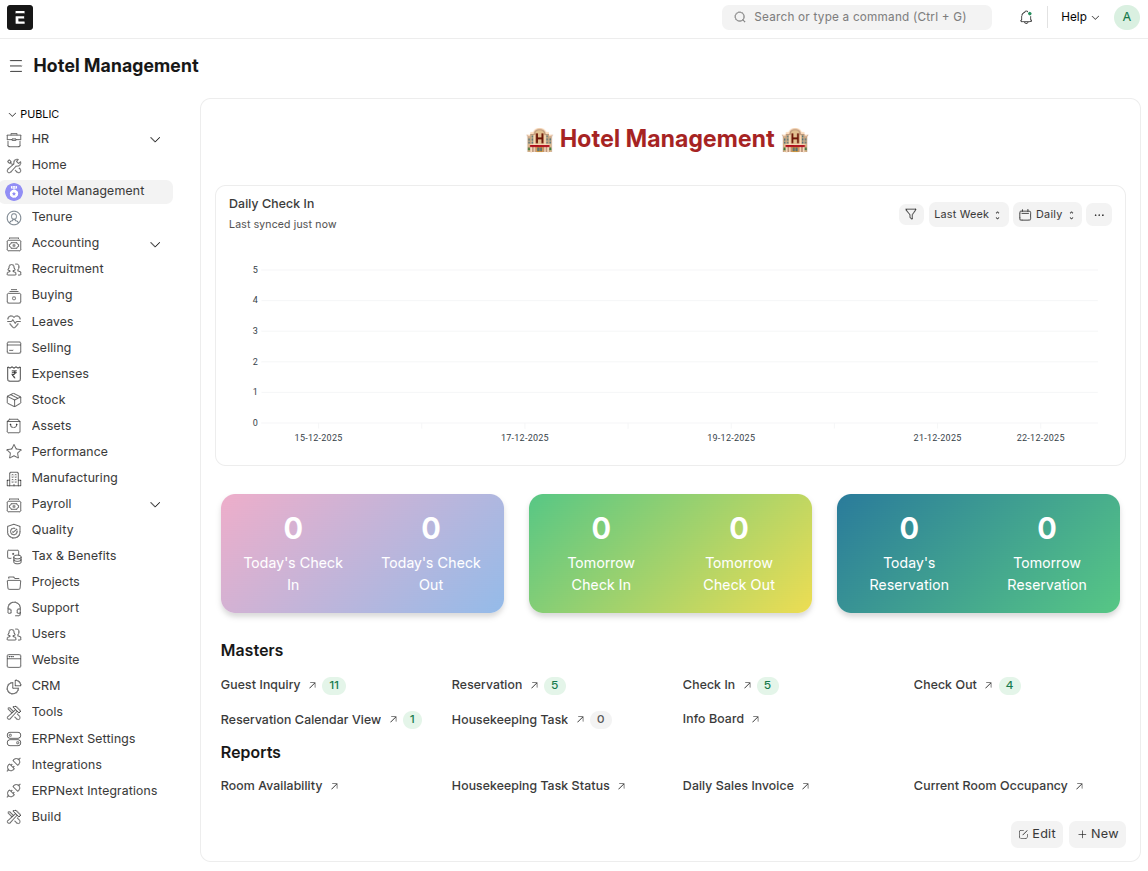This screenshot has height=871, width=1148.
Task: Open the chart options ellipsis menu
Action: coord(1099,214)
